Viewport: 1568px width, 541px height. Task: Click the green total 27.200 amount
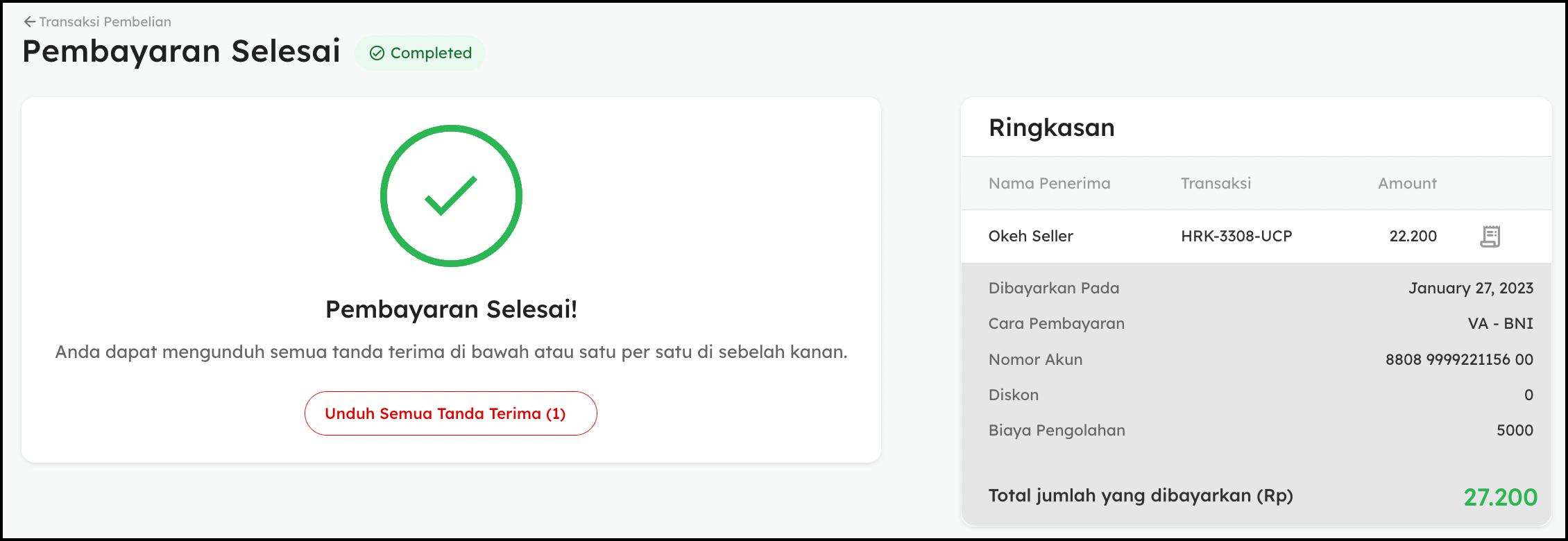click(1500, 497)
